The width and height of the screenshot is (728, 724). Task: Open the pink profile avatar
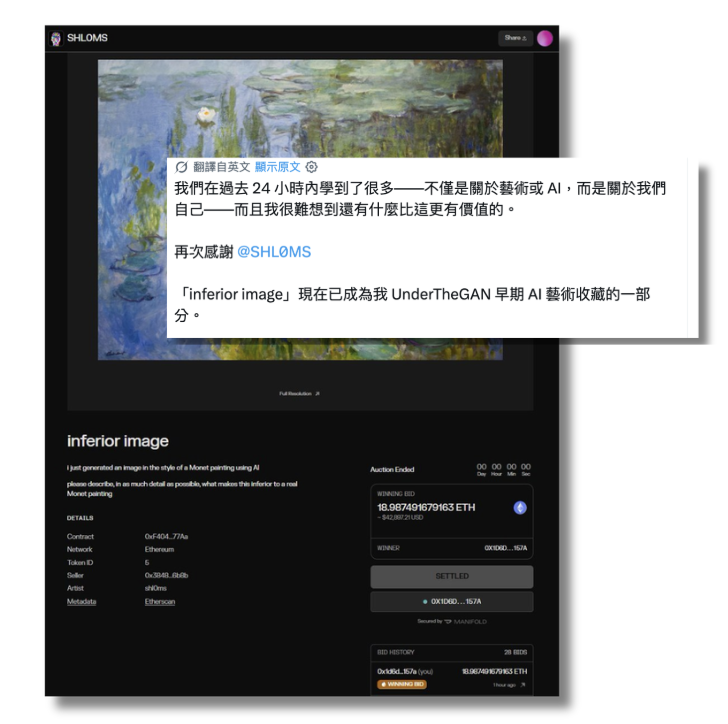click(x=545, y=38)
